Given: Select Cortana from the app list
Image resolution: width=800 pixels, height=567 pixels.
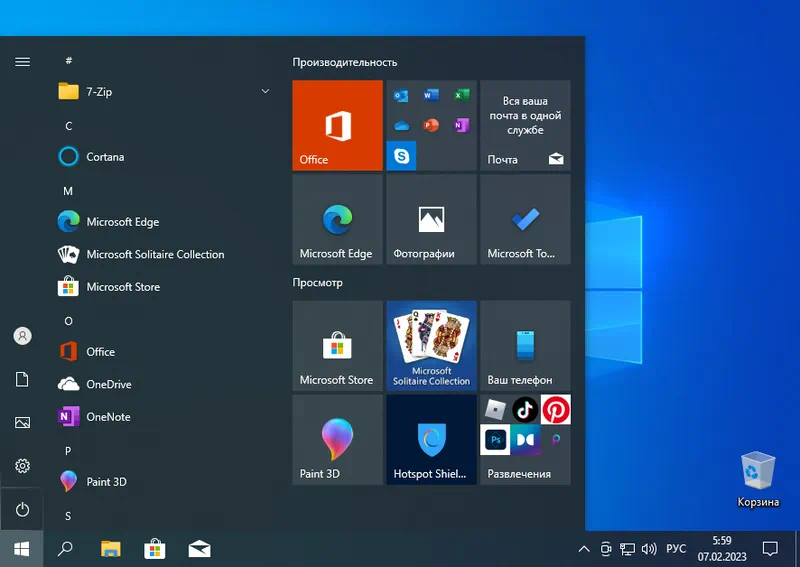Looking at the screenshot, I should pyautogui.click(x=105, y=157).
